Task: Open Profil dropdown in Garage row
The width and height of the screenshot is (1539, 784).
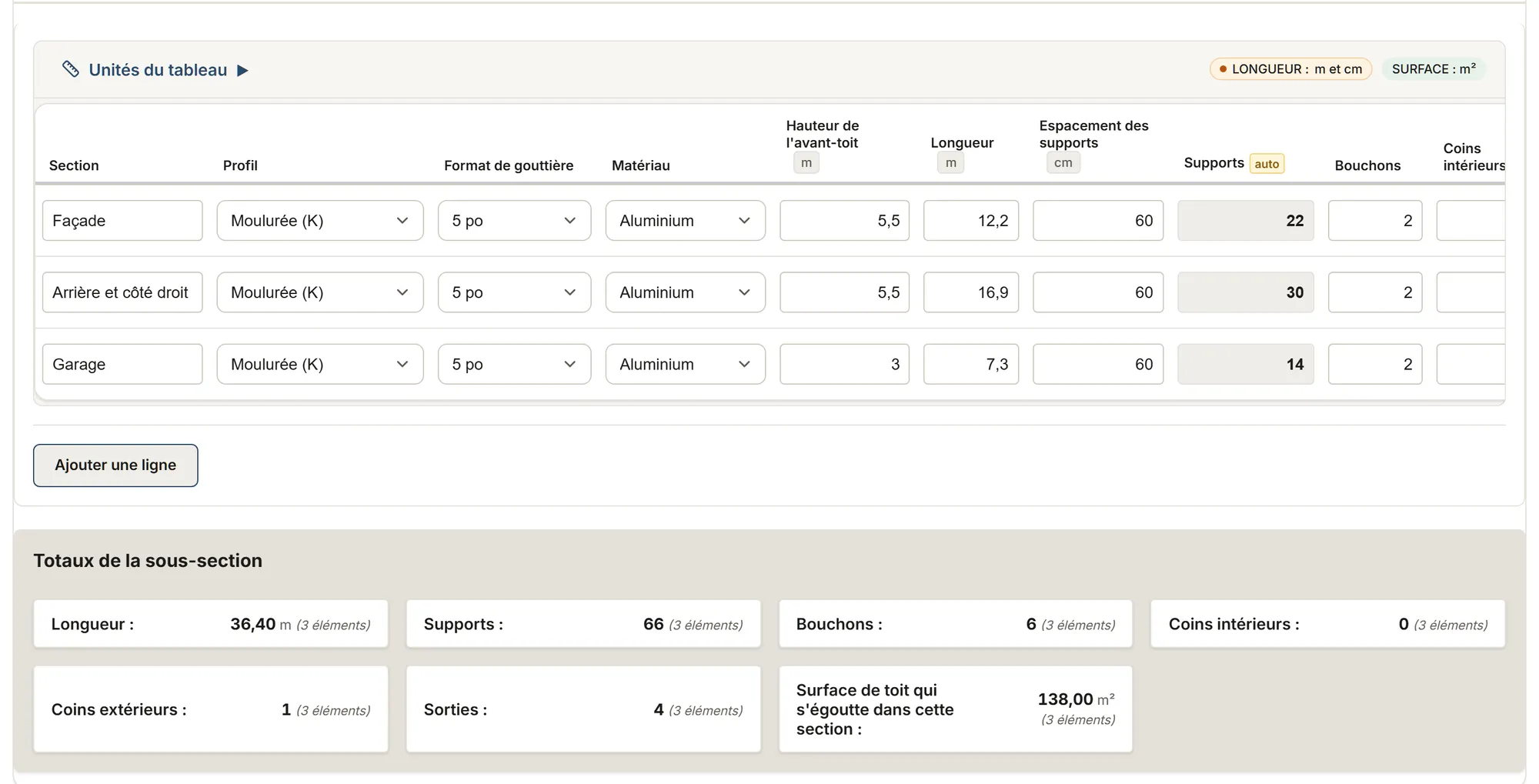Action: (320, 364)
